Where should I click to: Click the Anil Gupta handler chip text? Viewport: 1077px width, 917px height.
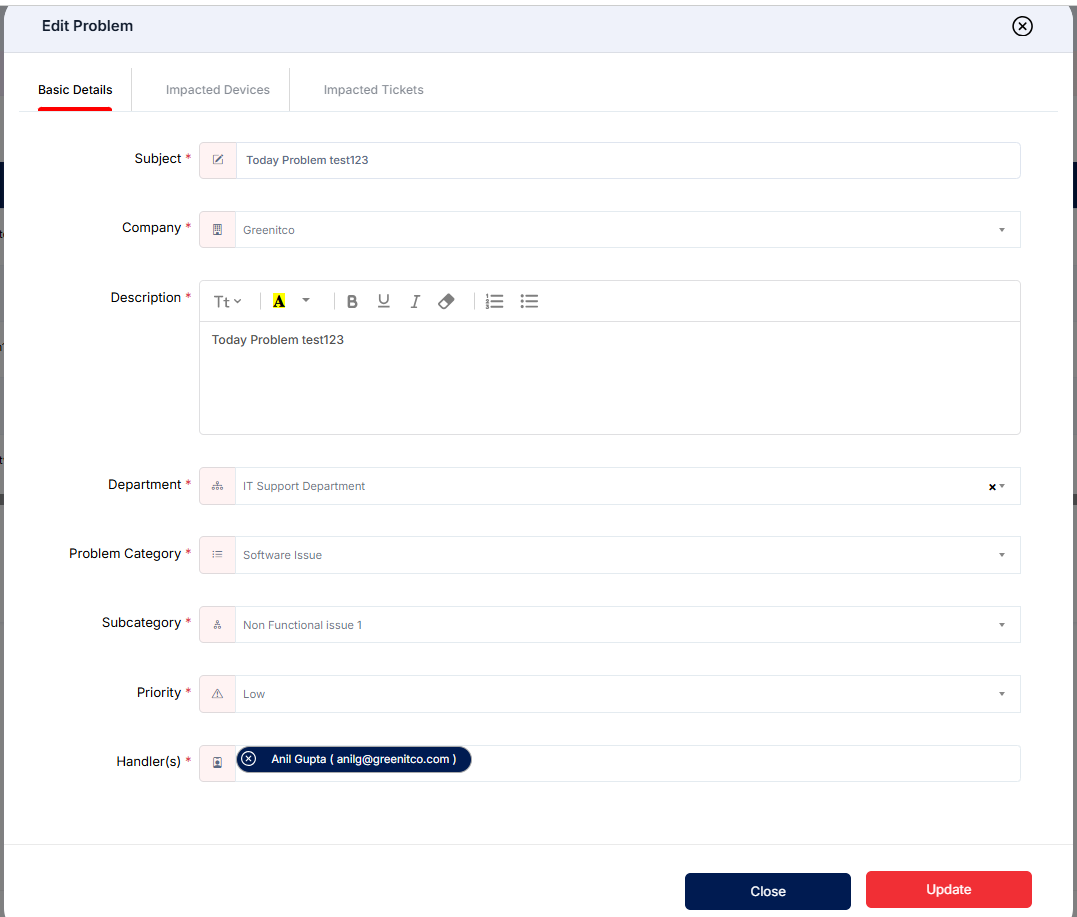click(363, 759)
